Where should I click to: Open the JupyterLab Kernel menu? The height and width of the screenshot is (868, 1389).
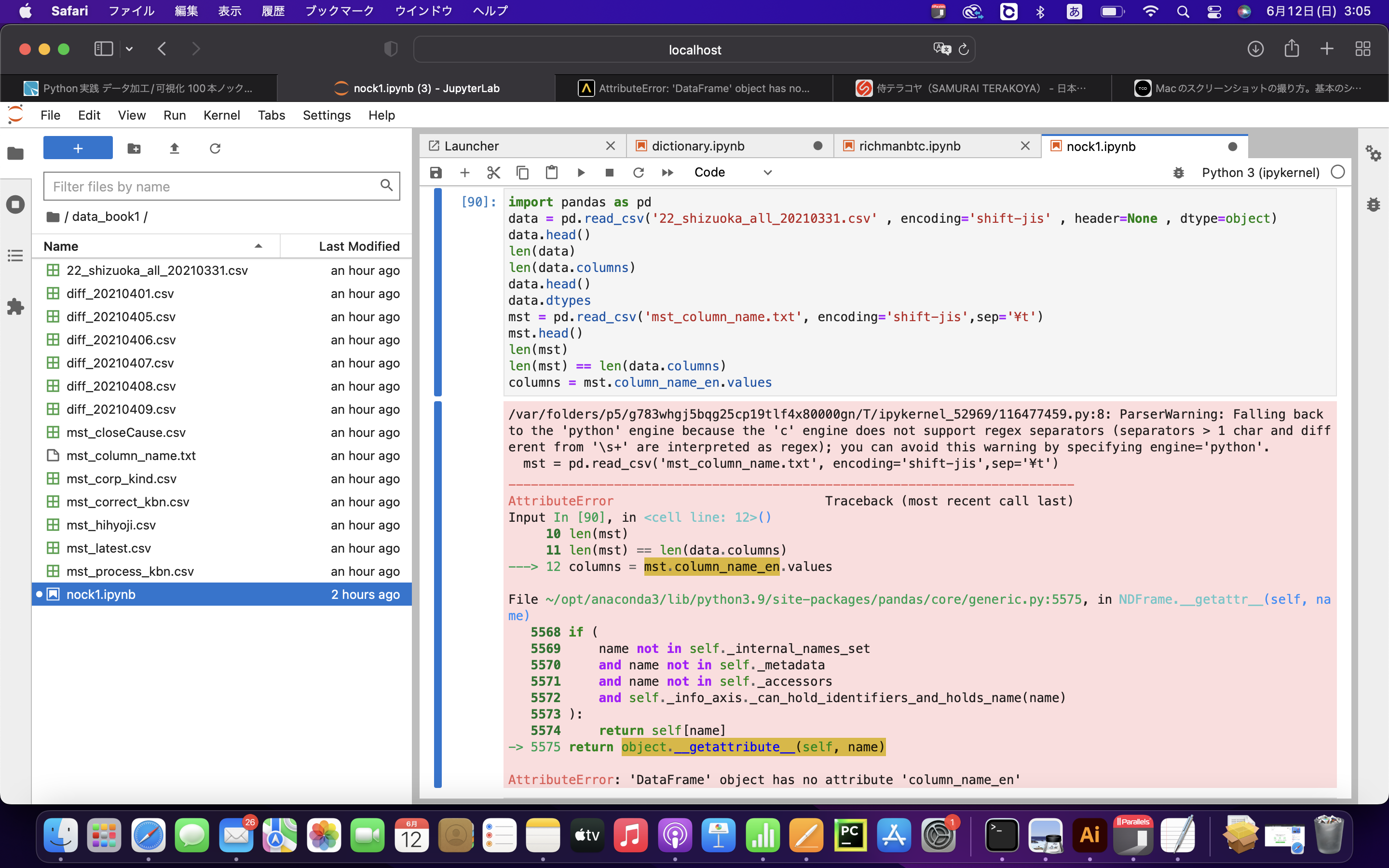(221, 115)
